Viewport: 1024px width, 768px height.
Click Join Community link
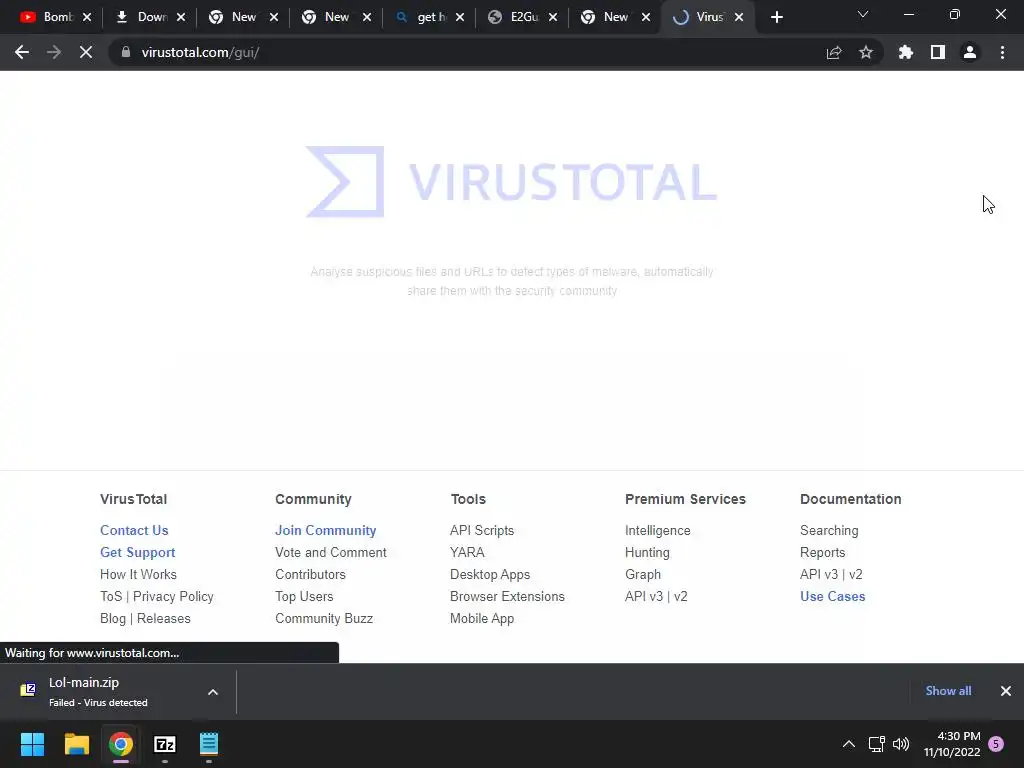(x=325, y=530)
